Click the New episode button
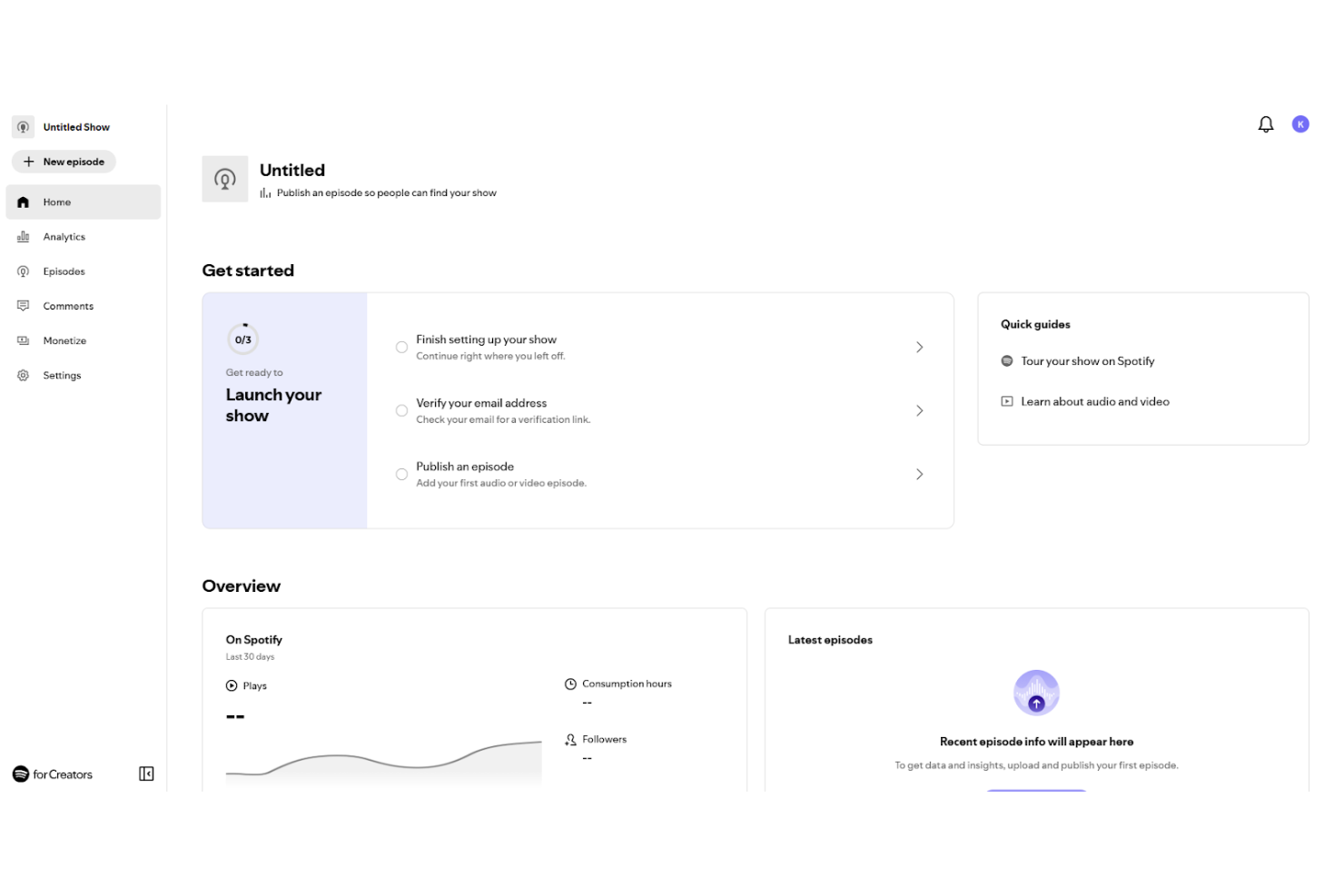This screenshot has width=1344, height=896. [64, 162]
